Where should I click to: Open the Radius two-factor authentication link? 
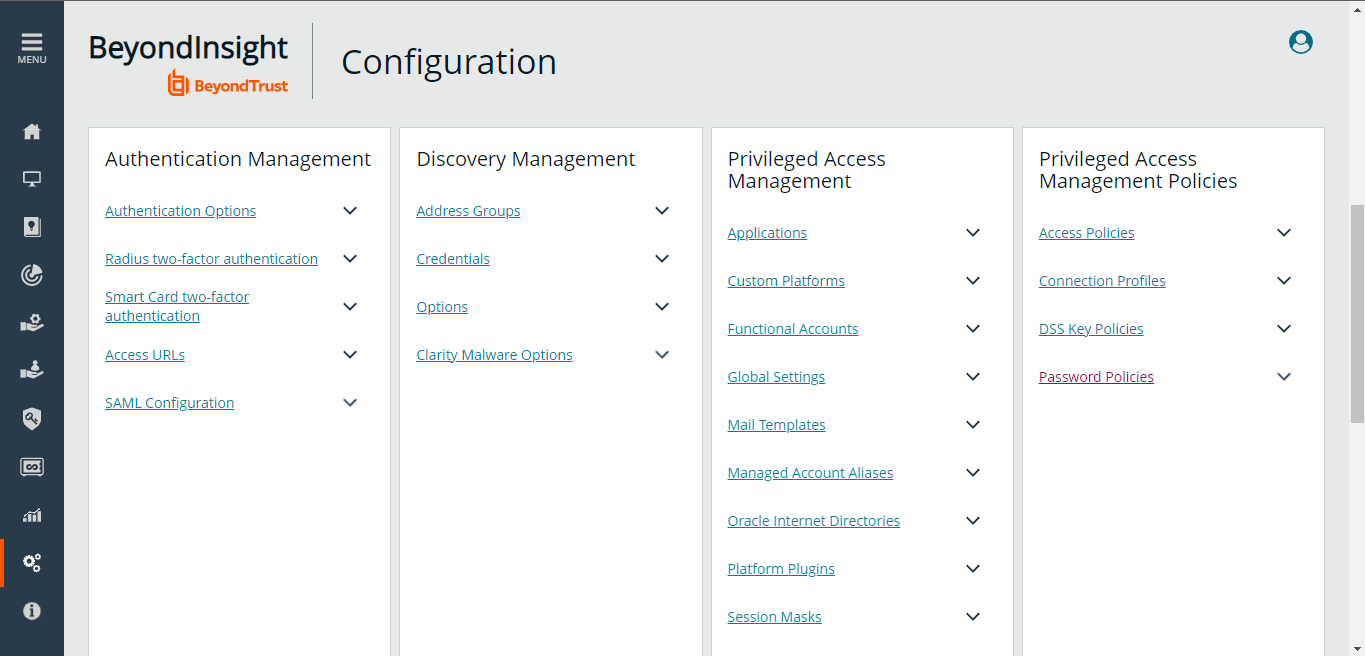pyautogui.click(x=211, y=259)
